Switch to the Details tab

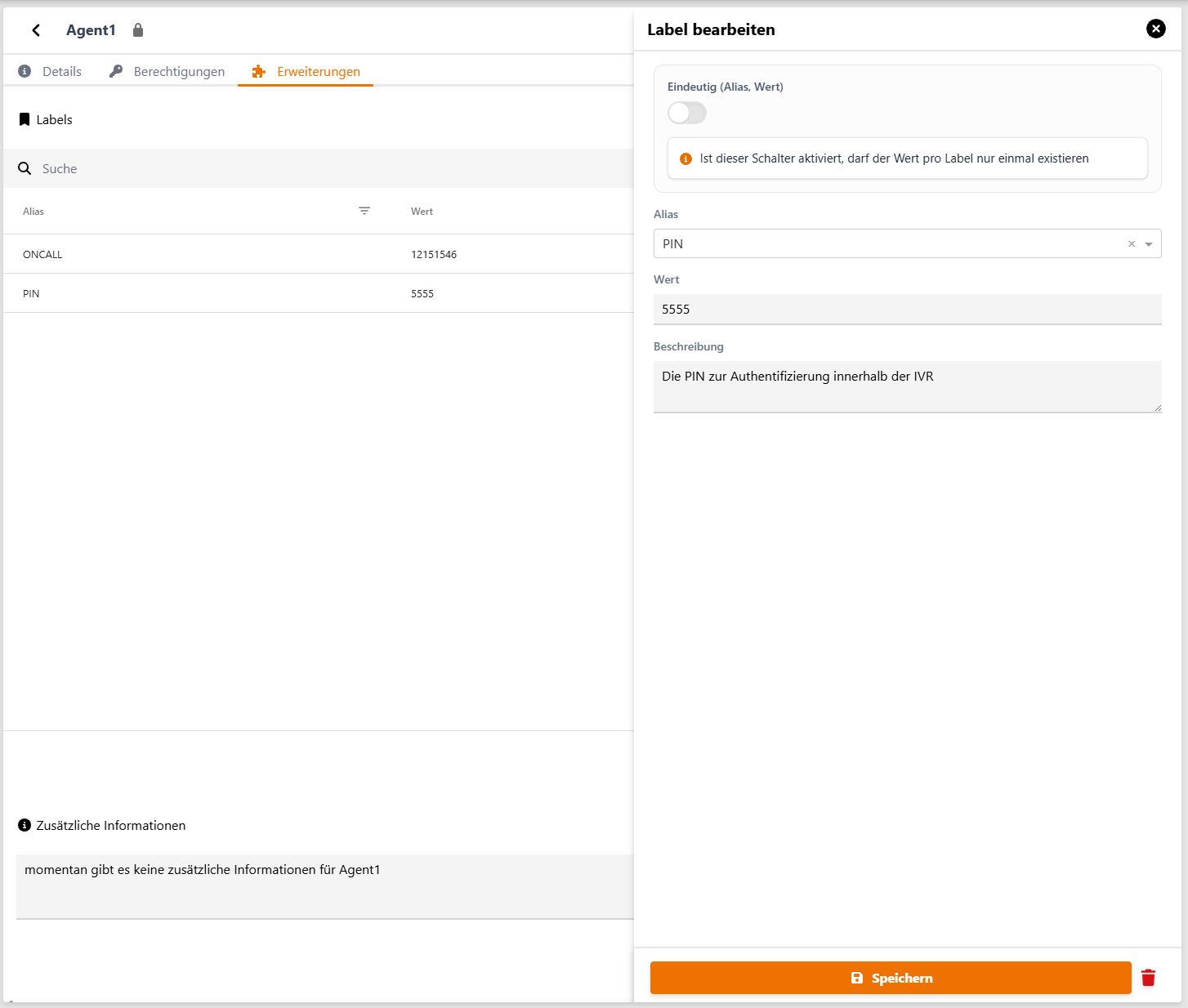click(x=51, y=71)
